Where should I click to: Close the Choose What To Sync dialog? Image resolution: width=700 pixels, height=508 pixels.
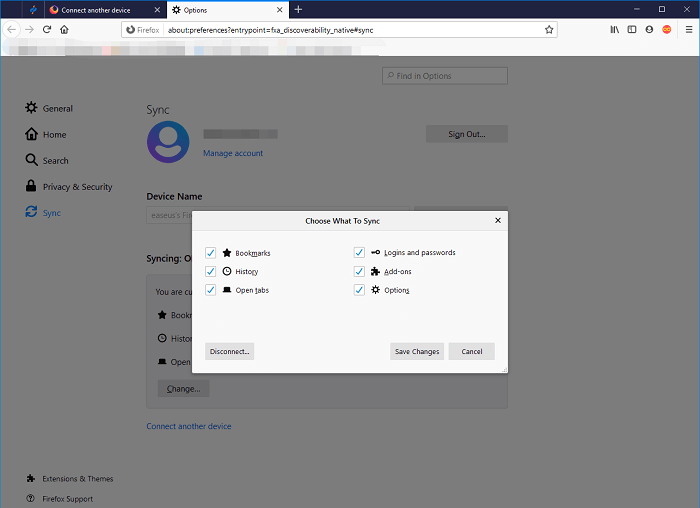tap(497, 221)
